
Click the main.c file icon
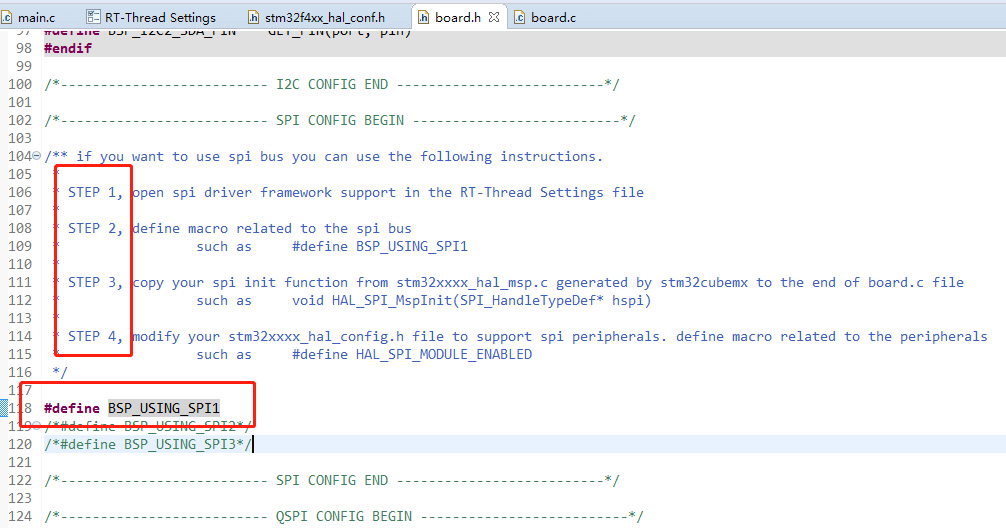pos(6,17)
